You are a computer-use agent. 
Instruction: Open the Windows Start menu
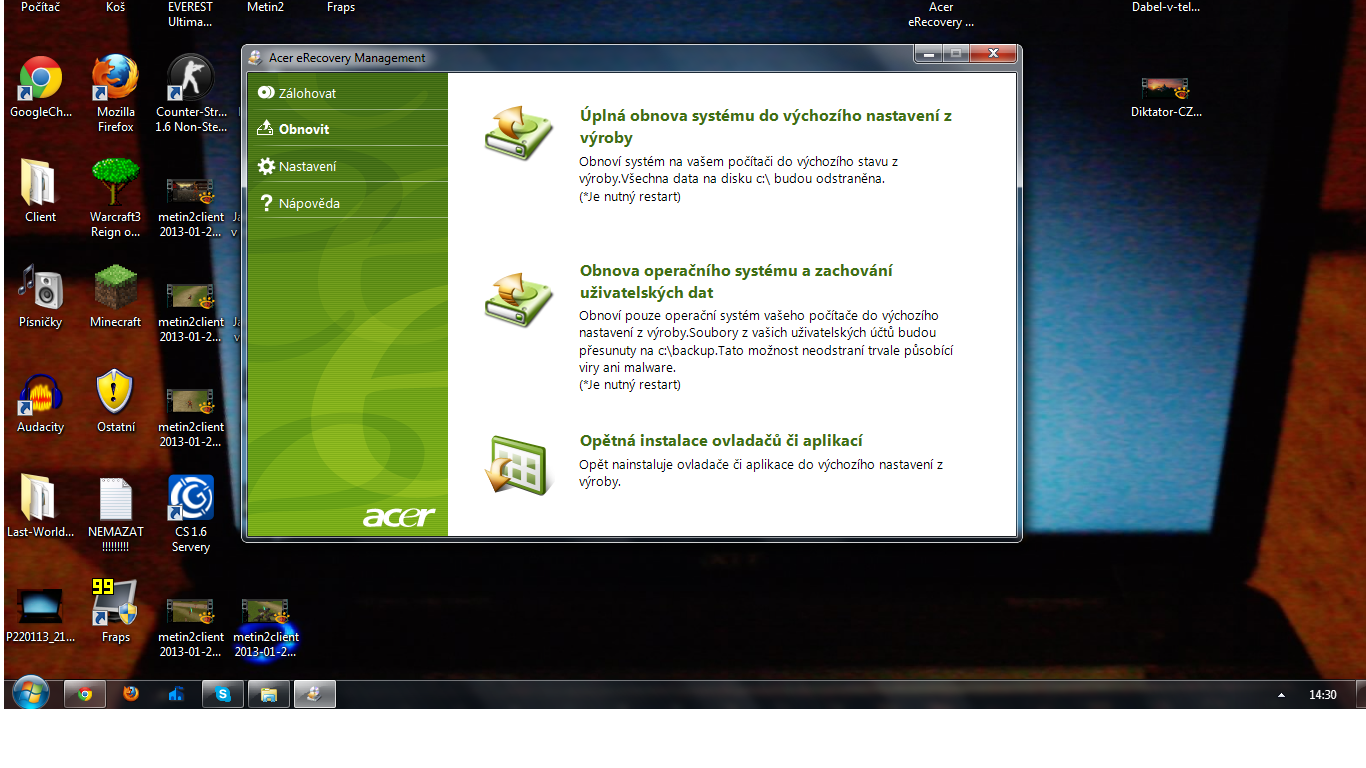pyautogui.click(x=30, y=693)
